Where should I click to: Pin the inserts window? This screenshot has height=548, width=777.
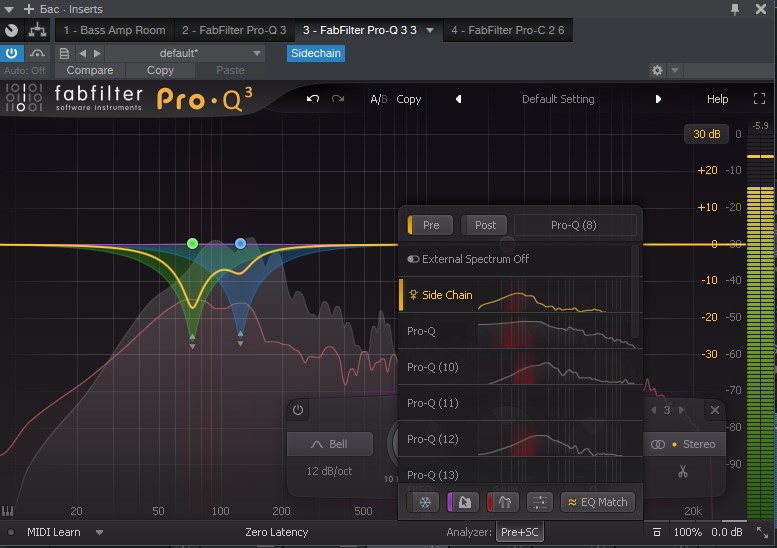tap(735, 9)
